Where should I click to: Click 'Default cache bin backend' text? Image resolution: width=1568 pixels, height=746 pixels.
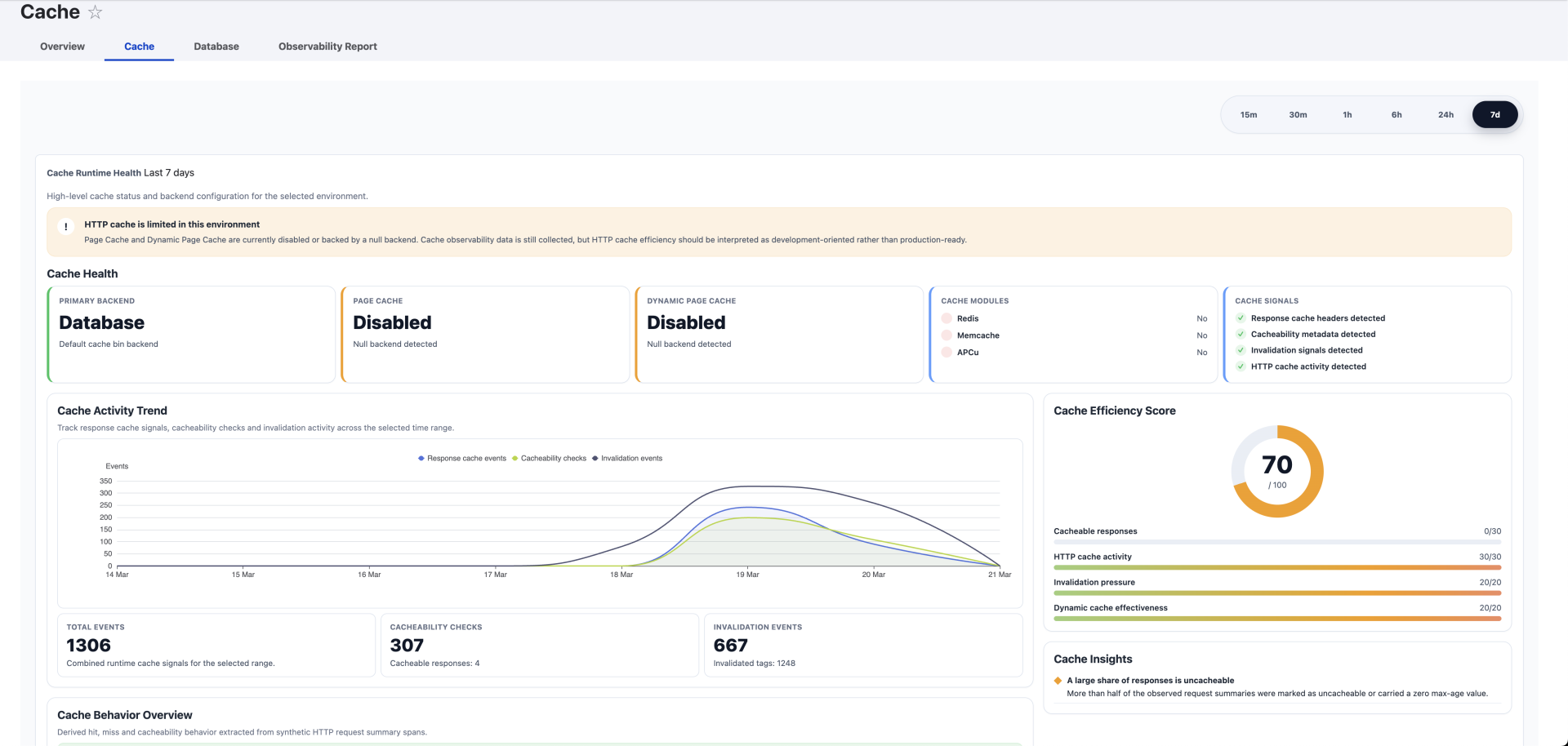pos(109,344)
